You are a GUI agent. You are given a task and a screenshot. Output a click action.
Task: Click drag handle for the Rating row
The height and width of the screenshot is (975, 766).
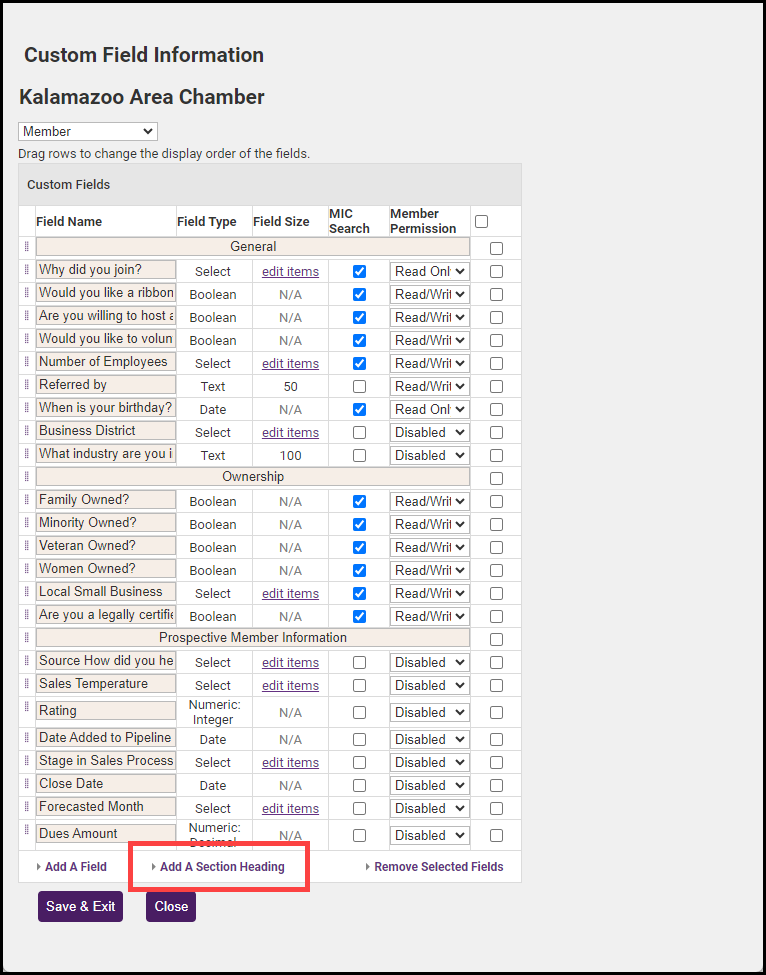[x=27, y=708]
